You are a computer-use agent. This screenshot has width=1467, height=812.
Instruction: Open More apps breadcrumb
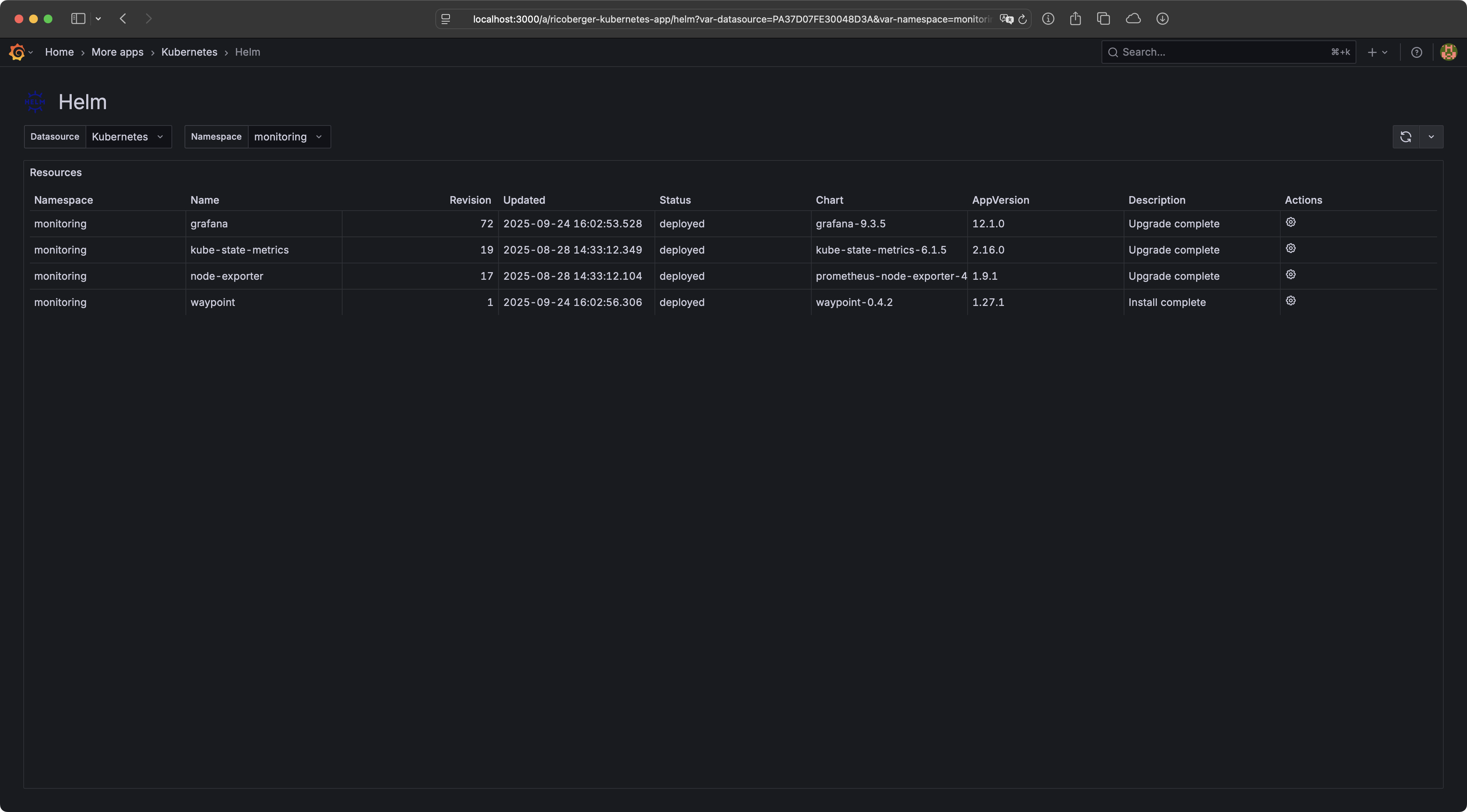(x=117, y=52)
